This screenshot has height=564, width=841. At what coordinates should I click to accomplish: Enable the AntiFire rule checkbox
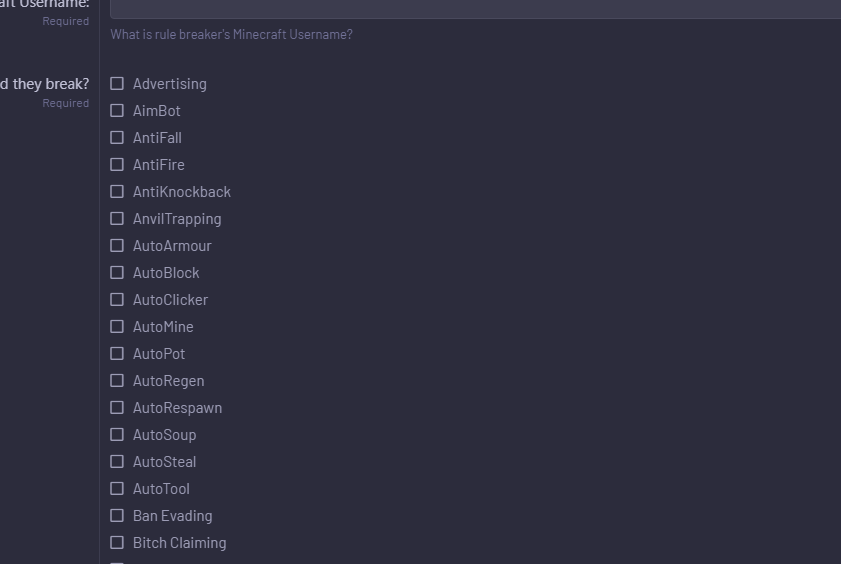pyautogui.click(x=117, y=165)
